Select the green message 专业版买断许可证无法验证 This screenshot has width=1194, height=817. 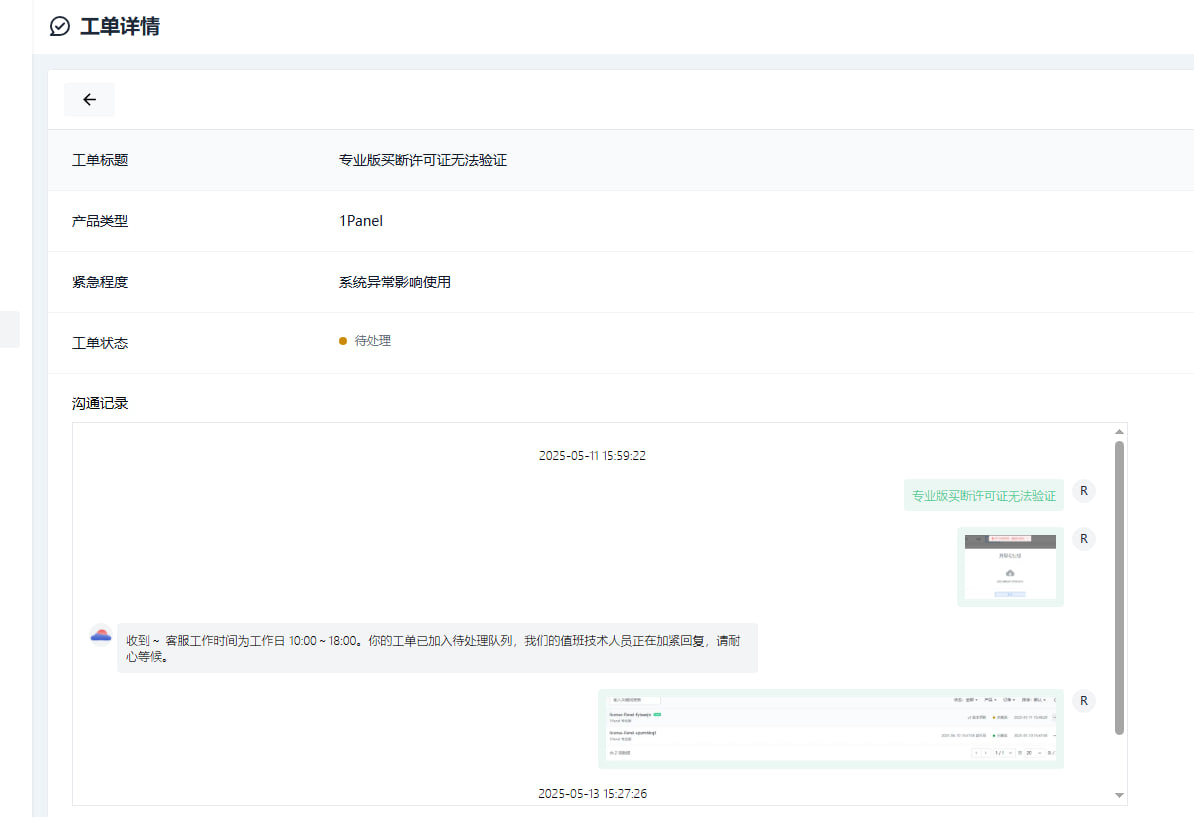[984, 496]
